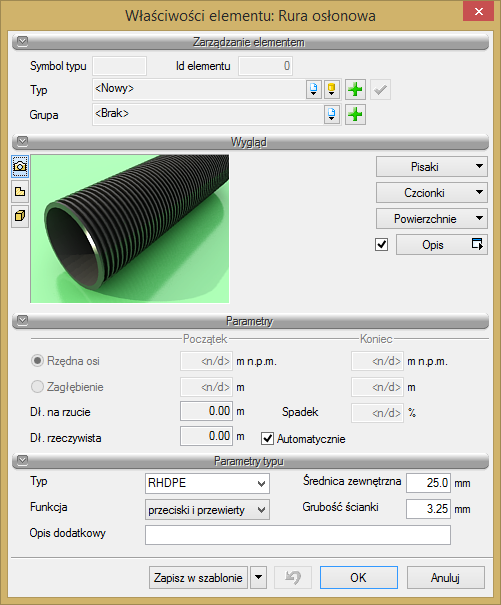Image resolution: width=501 pixels, height=605 pixels.
Task: Switch to the 3D cube view icon
Action: point(20,216)
